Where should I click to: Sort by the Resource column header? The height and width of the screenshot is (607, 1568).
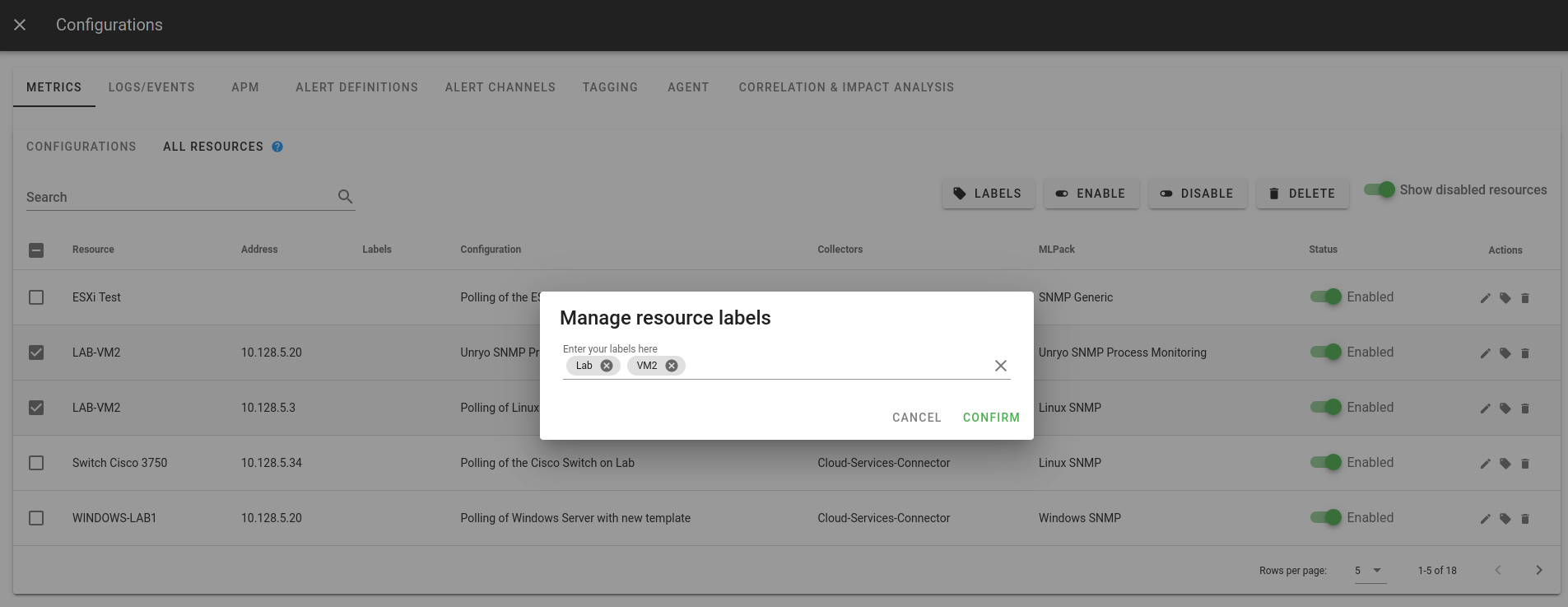93,250
